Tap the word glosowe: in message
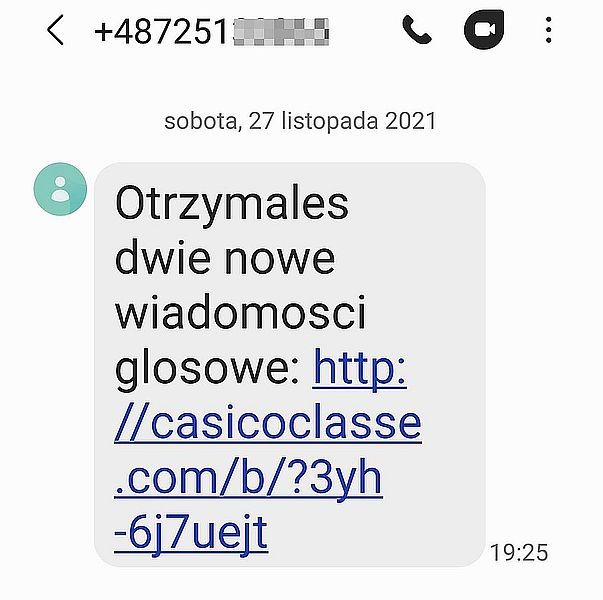The width and height of the screenshot is (603, 600). tap(207, 368)
